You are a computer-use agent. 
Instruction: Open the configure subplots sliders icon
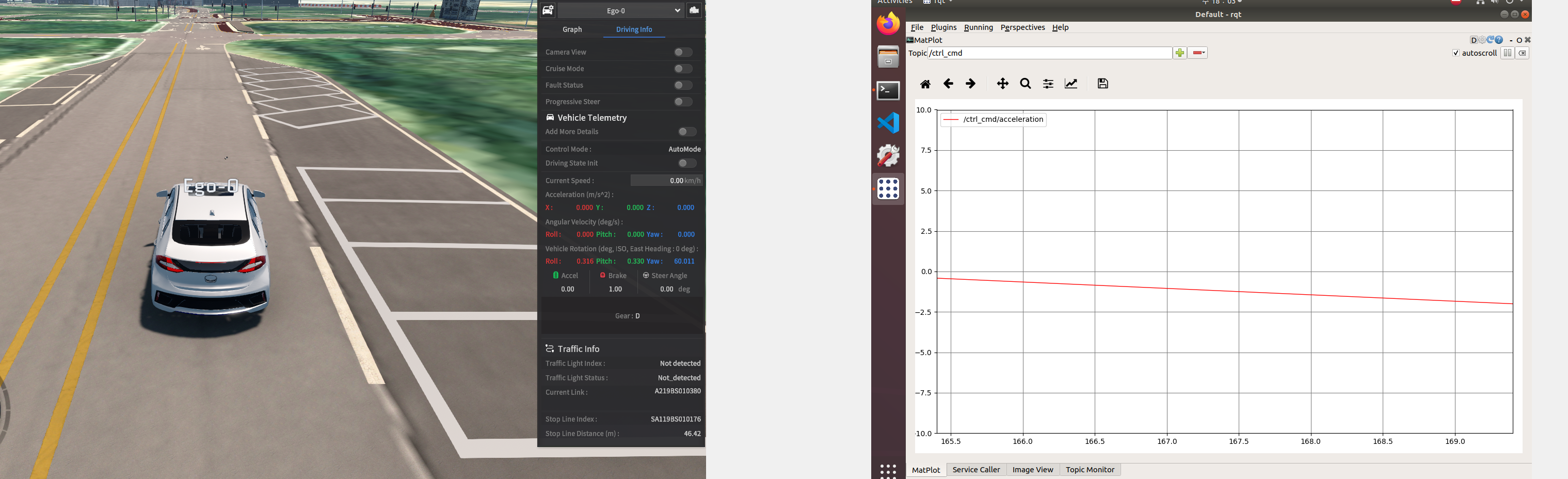[x=1048, y=84]
